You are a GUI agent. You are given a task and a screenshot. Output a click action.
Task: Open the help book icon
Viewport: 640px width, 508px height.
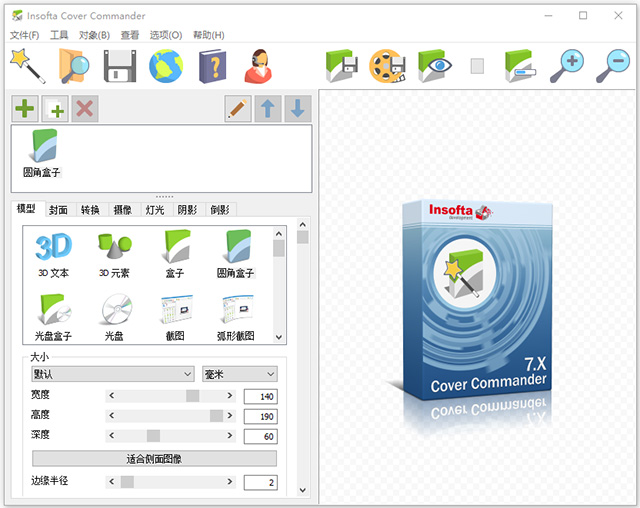click(x=213, y=66)
